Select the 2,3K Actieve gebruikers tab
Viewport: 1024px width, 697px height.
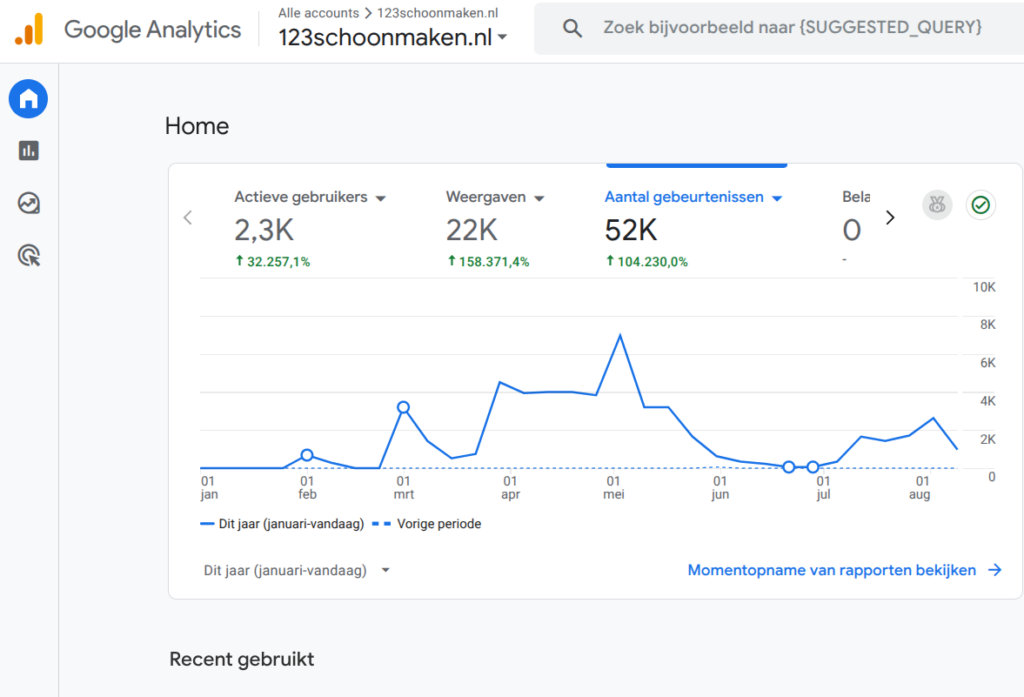pos(310,230)
